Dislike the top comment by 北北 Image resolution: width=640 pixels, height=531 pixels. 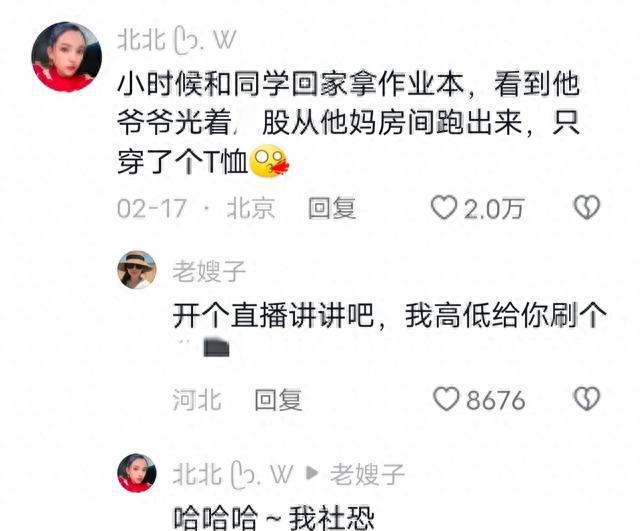[x=587, y=207]
